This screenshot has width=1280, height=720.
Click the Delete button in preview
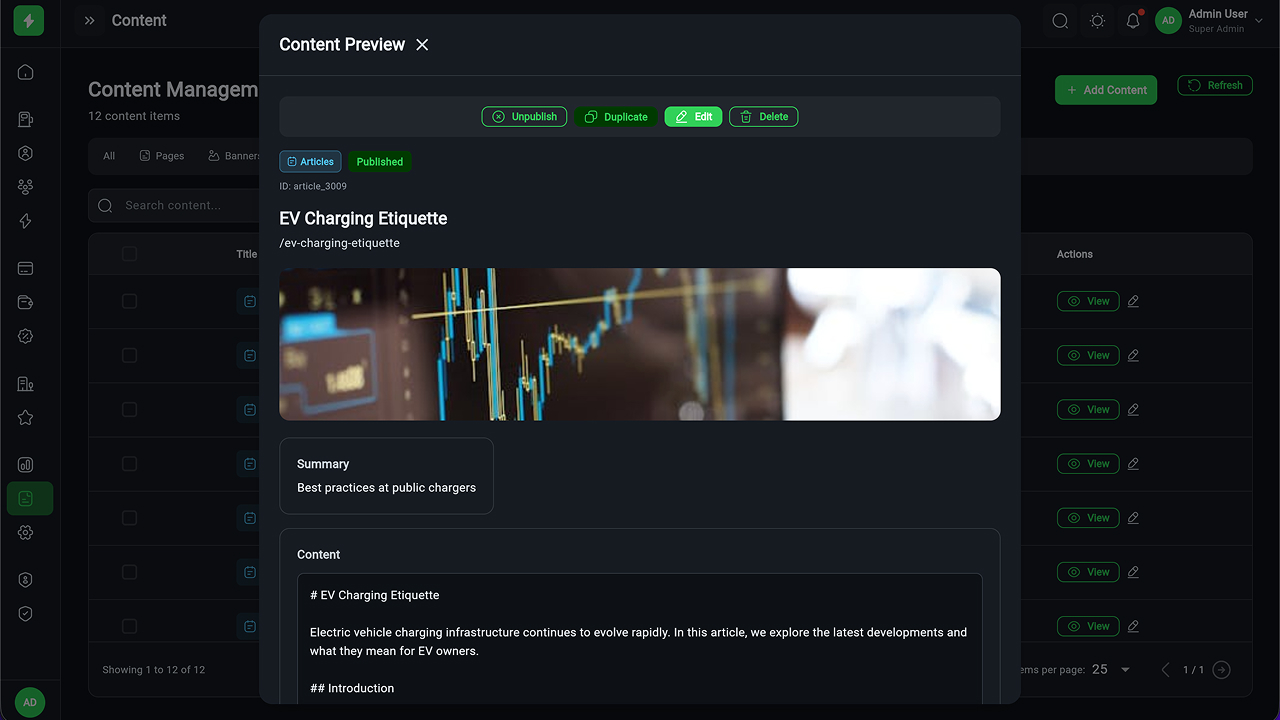[x=763, y=117]
